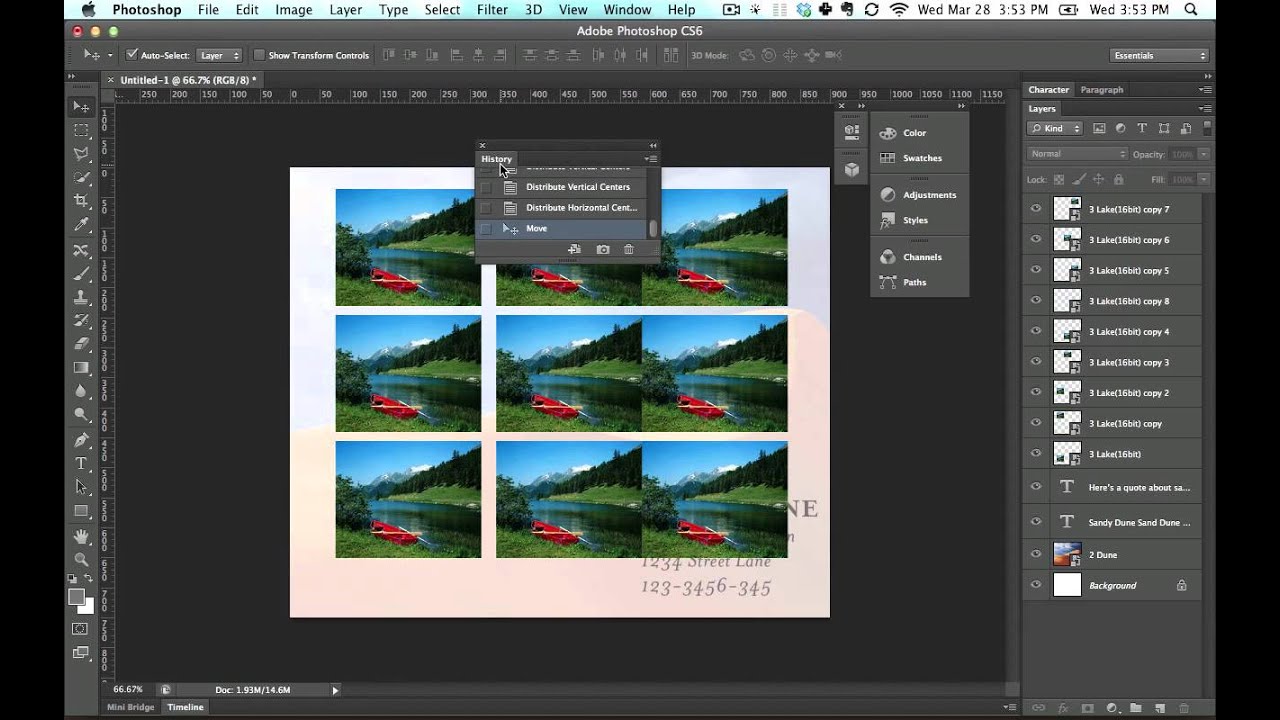Select the Pen tool
Screen dimensions: 1280x720
tap(81, 440)
